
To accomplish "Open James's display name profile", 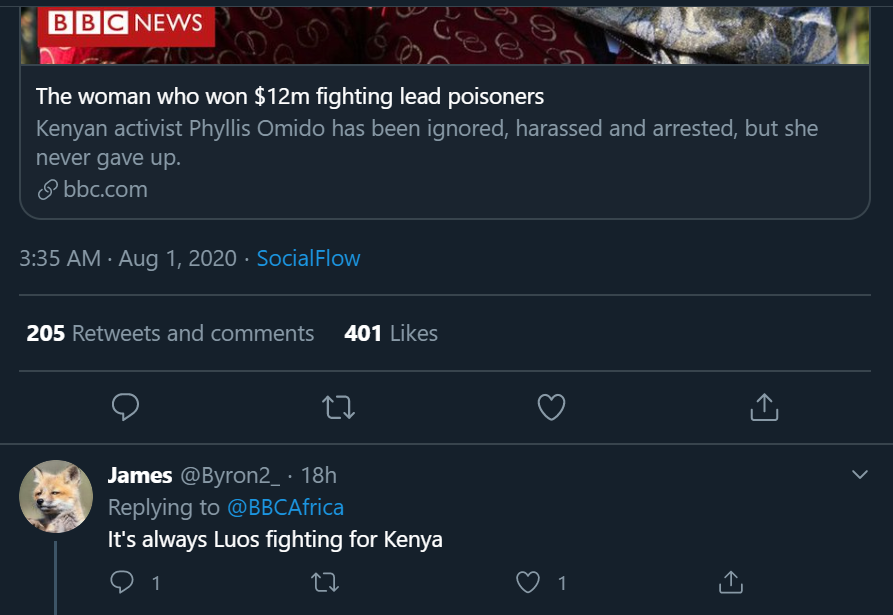I will pyautogui.click(x=140, y=475).
